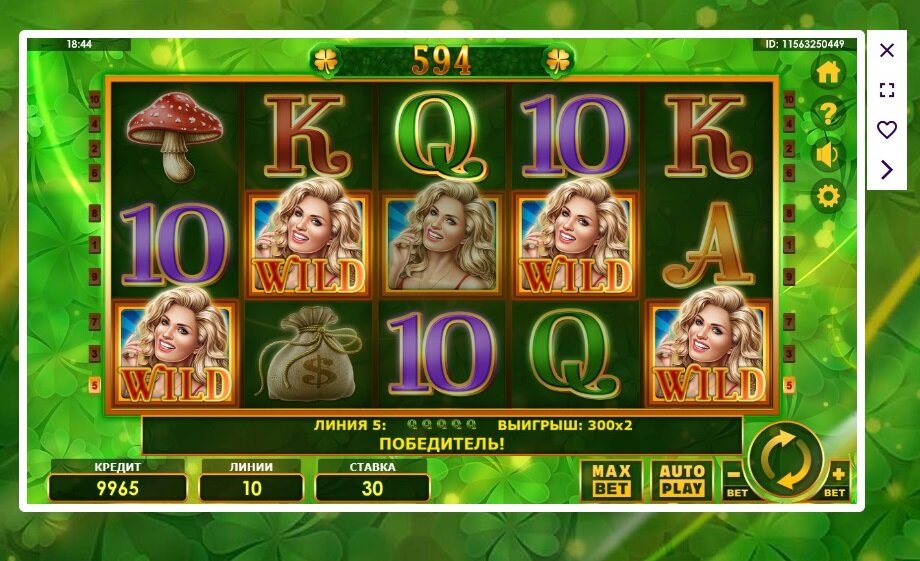Image resolution: width=920 pixels, height=561 pixels.
Task: Close the game with the X icon
Action: coord(887,50)
